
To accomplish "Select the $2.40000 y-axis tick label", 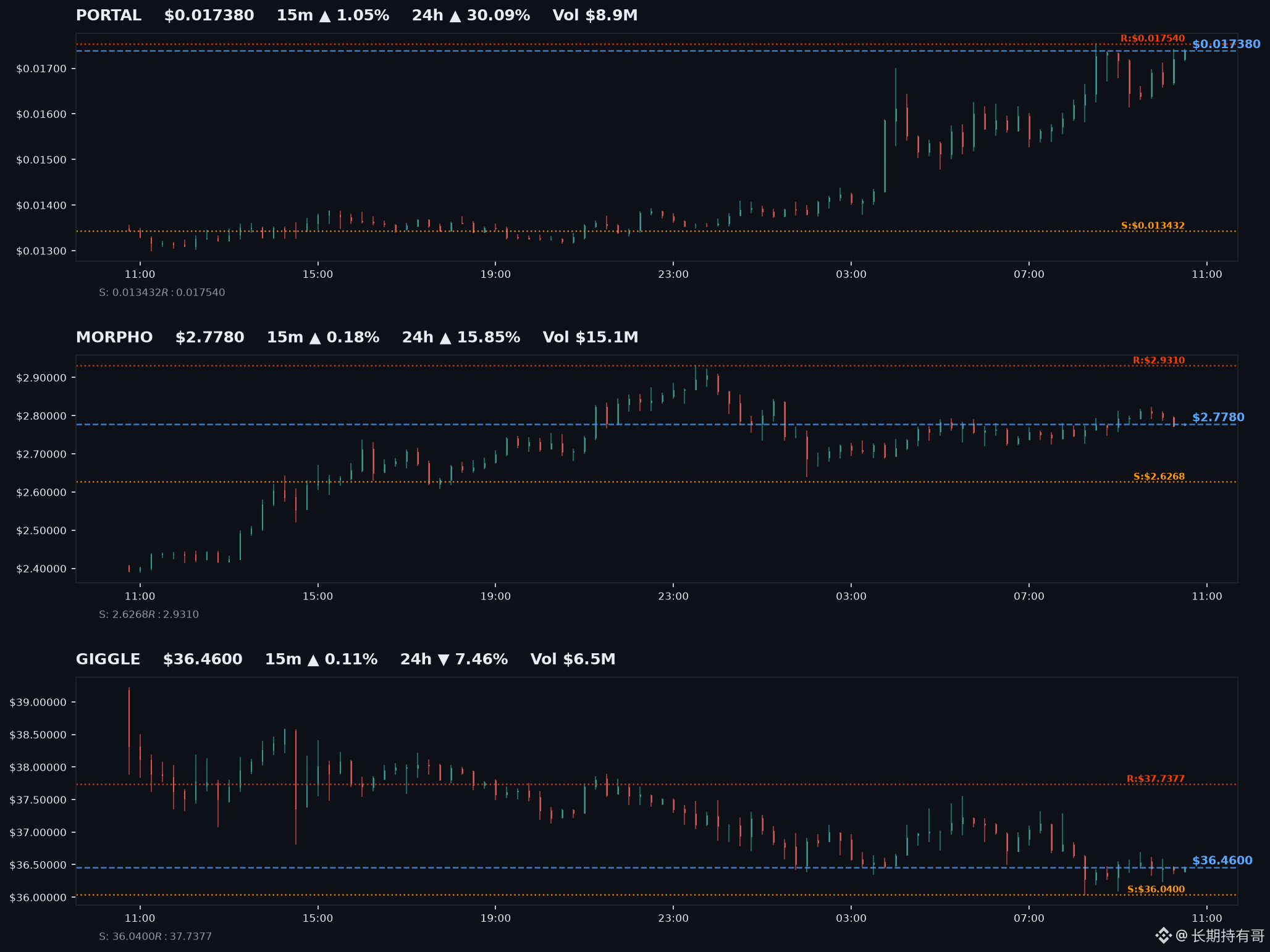I will (41, 569).
